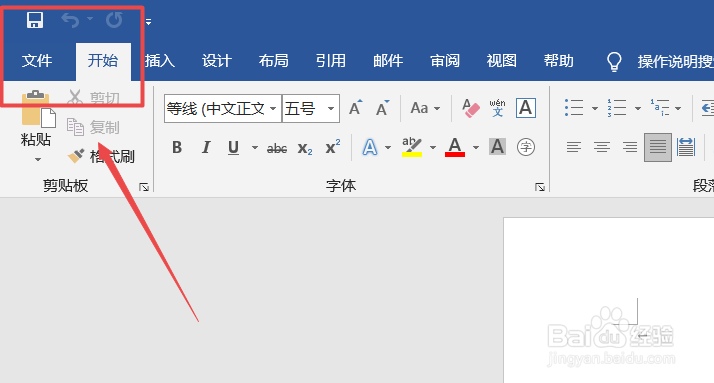This screenshot has width=714, height=383.
Task: Switch to the 开始 ribbon tab
Action: pos(103,61)
